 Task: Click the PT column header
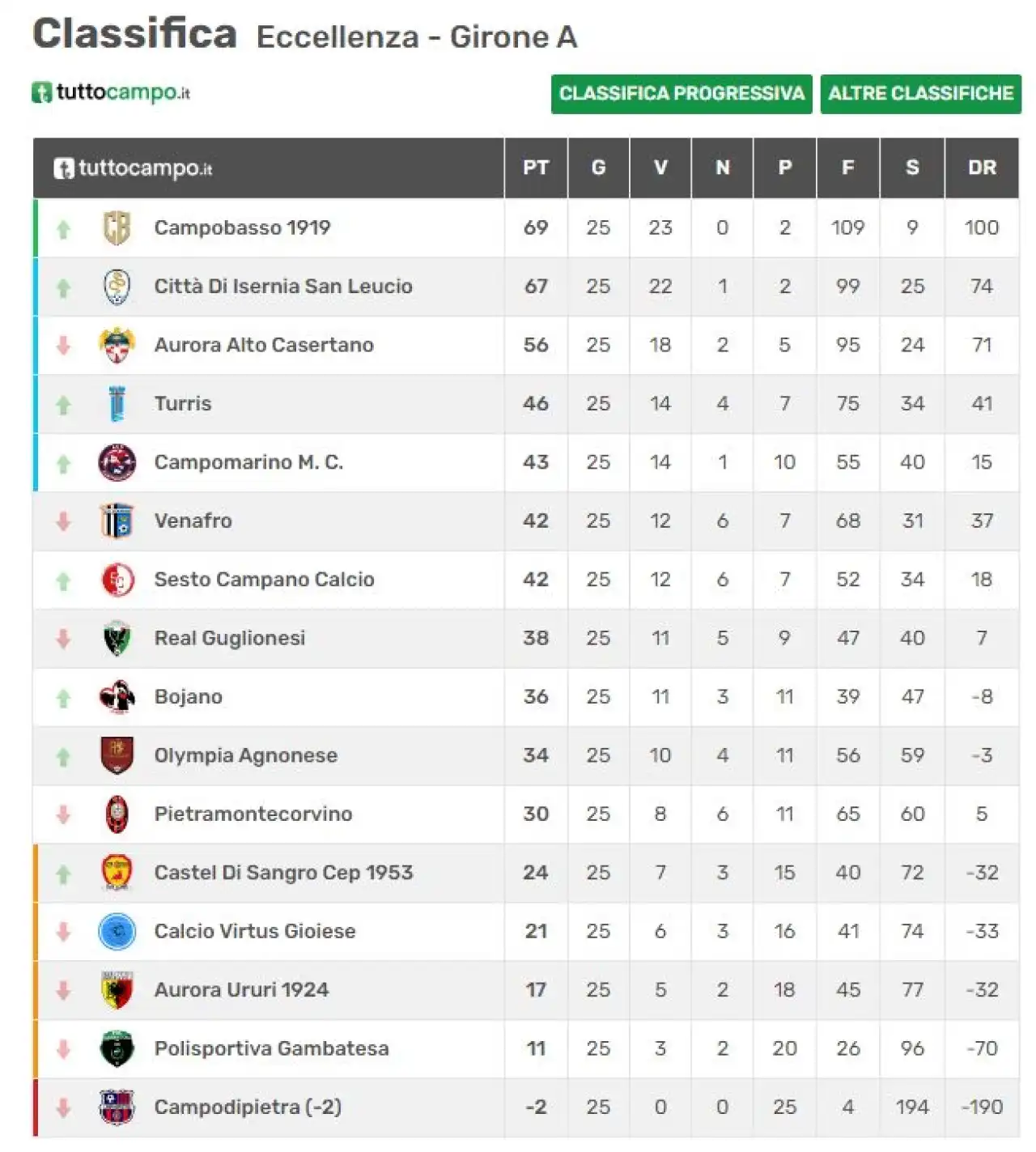[x=536, y=168]
